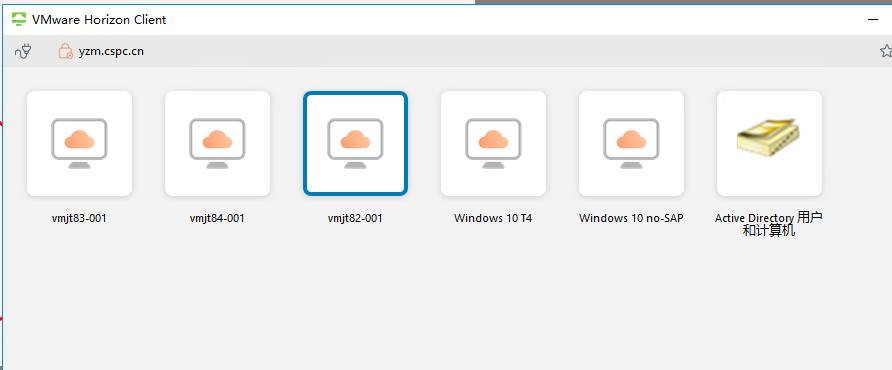Launch the vmjt84-001 desktop icon
Viewport: 892px width, 370px height.
click(x=217, y=143)
